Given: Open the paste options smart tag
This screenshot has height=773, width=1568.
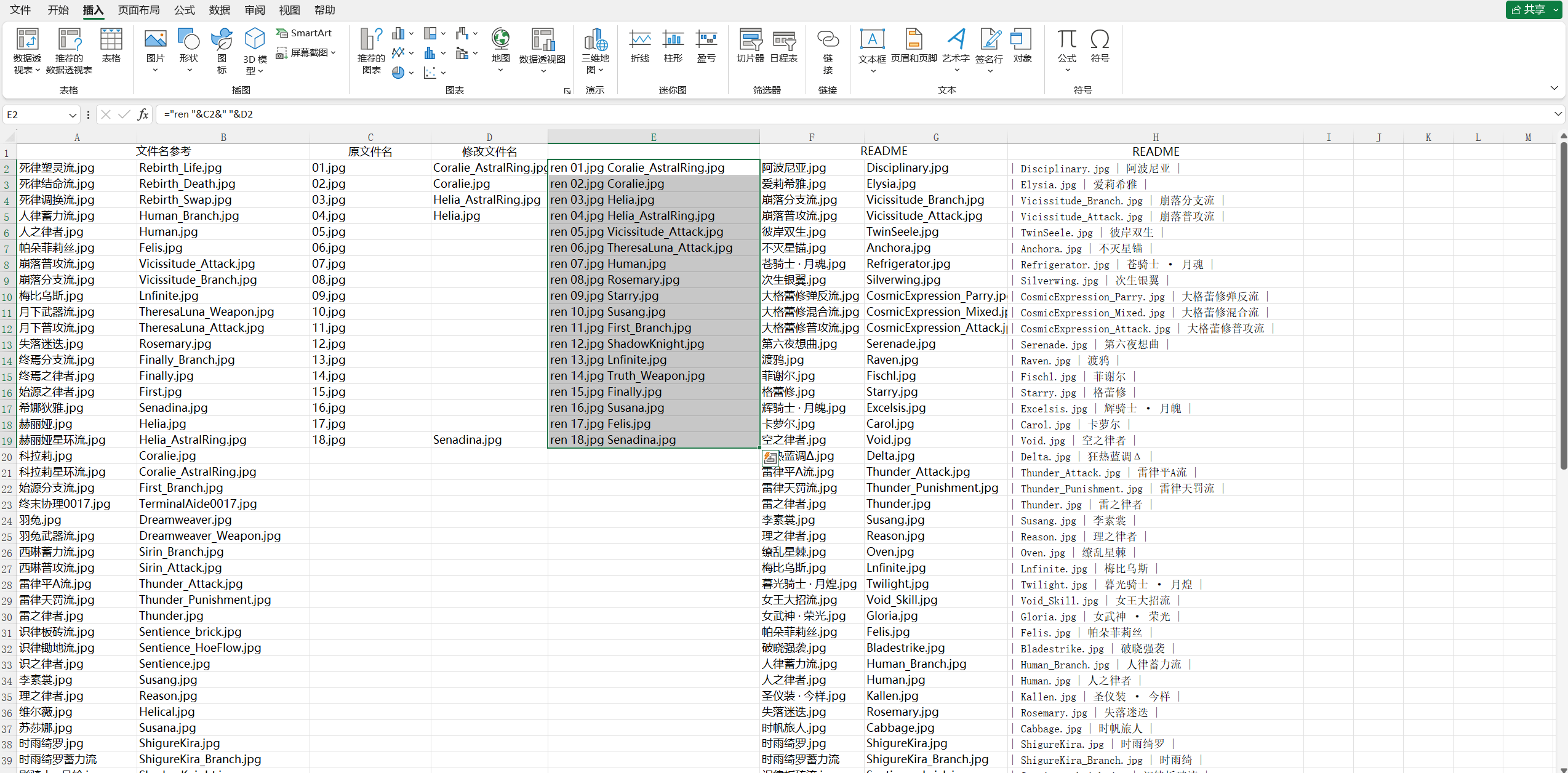Looking at the screenshot, I should click(770, 458).
